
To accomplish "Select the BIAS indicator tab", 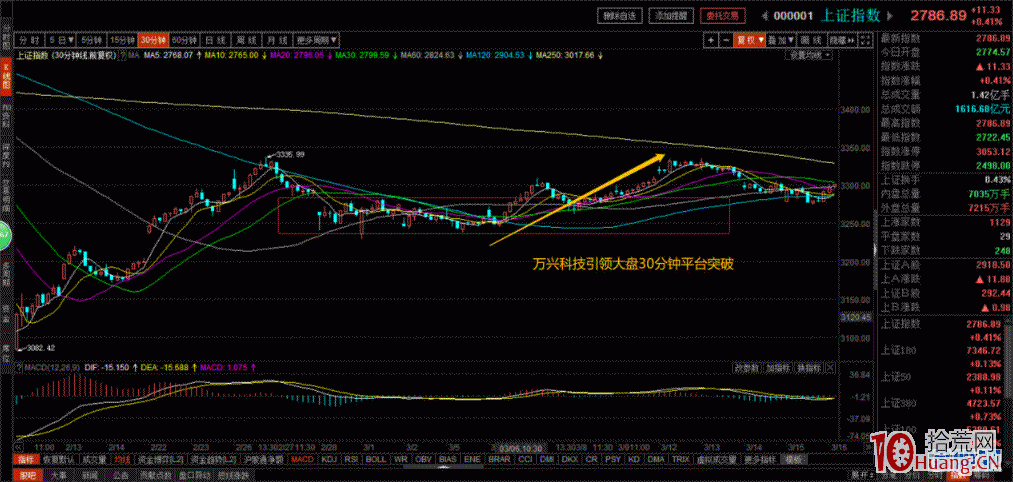I will coord(447,459).
